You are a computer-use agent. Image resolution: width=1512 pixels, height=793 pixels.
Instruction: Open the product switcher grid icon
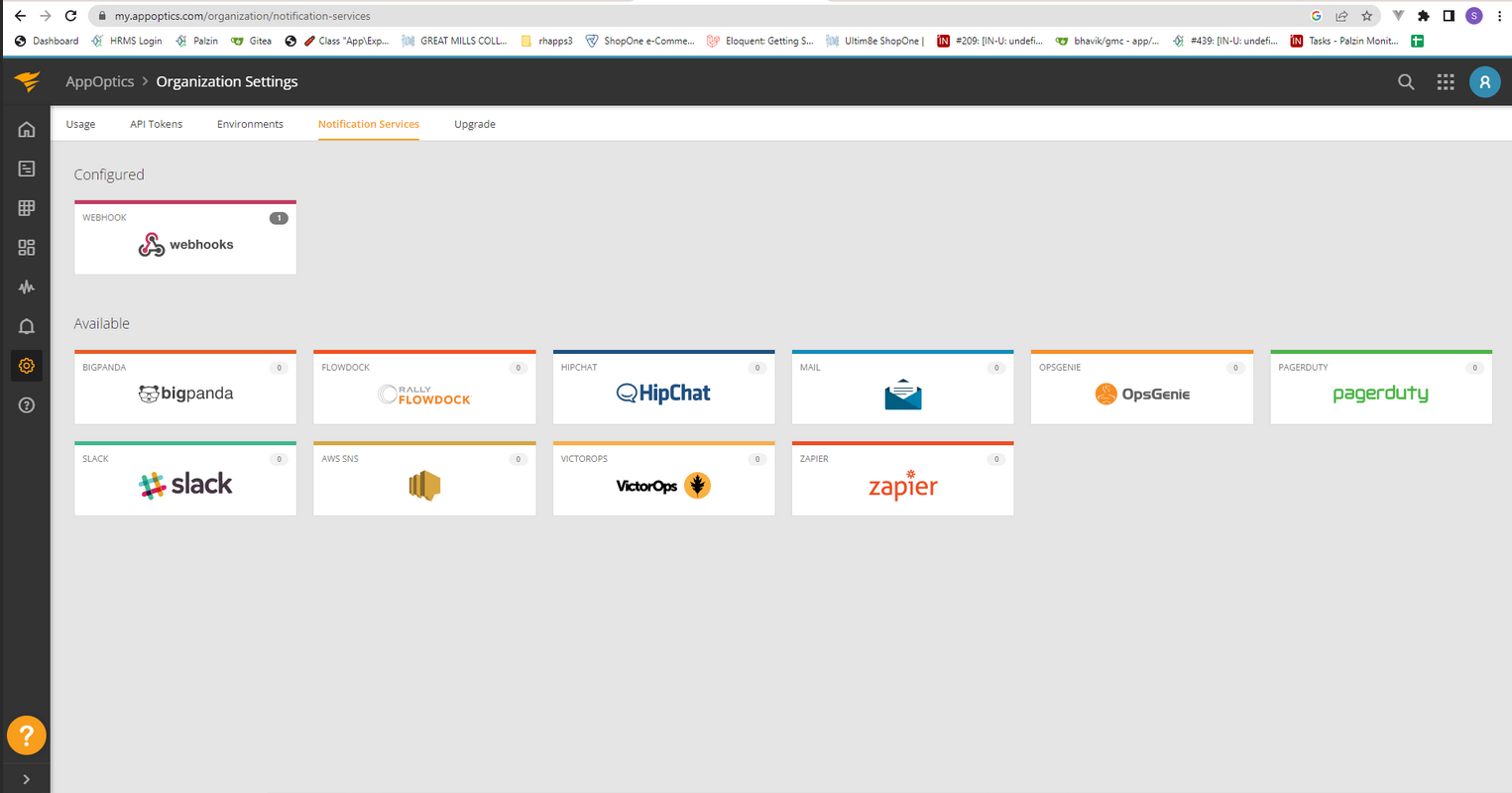pyautogui.click(x=1446, y=82)
